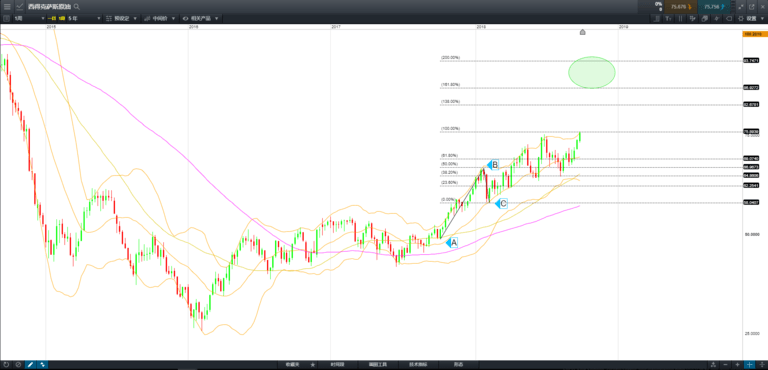This screenshot has height=370, width=768.
Task: Select the B wave label marker
Action: pyautogui.click(x=492, y=165)
